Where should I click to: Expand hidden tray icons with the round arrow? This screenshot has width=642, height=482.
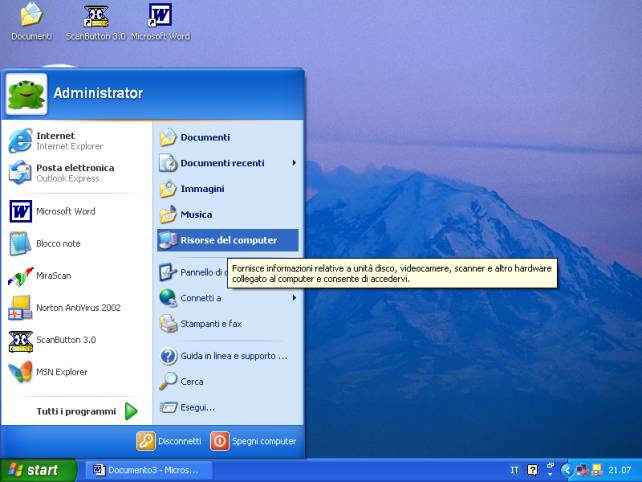[x=566, y=470]
